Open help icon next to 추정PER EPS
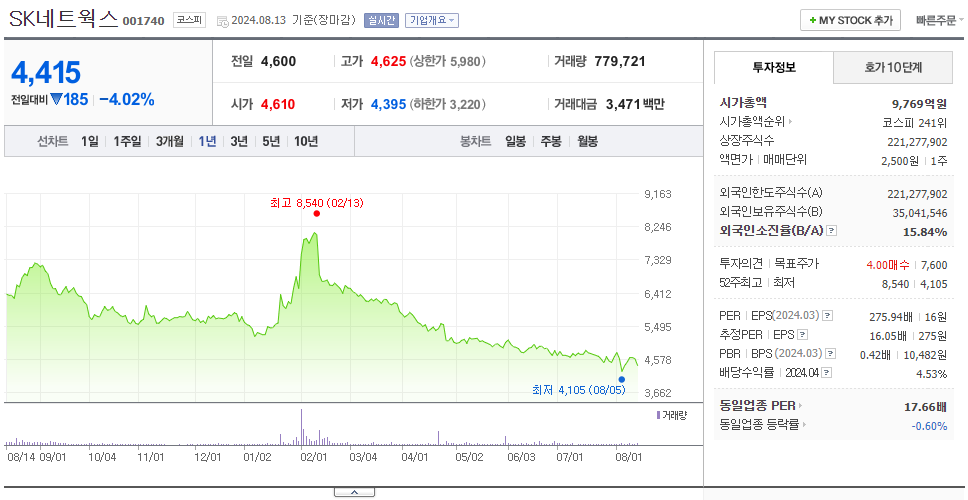The height and width of the screenshot is (500, 968). coord(802,335)
